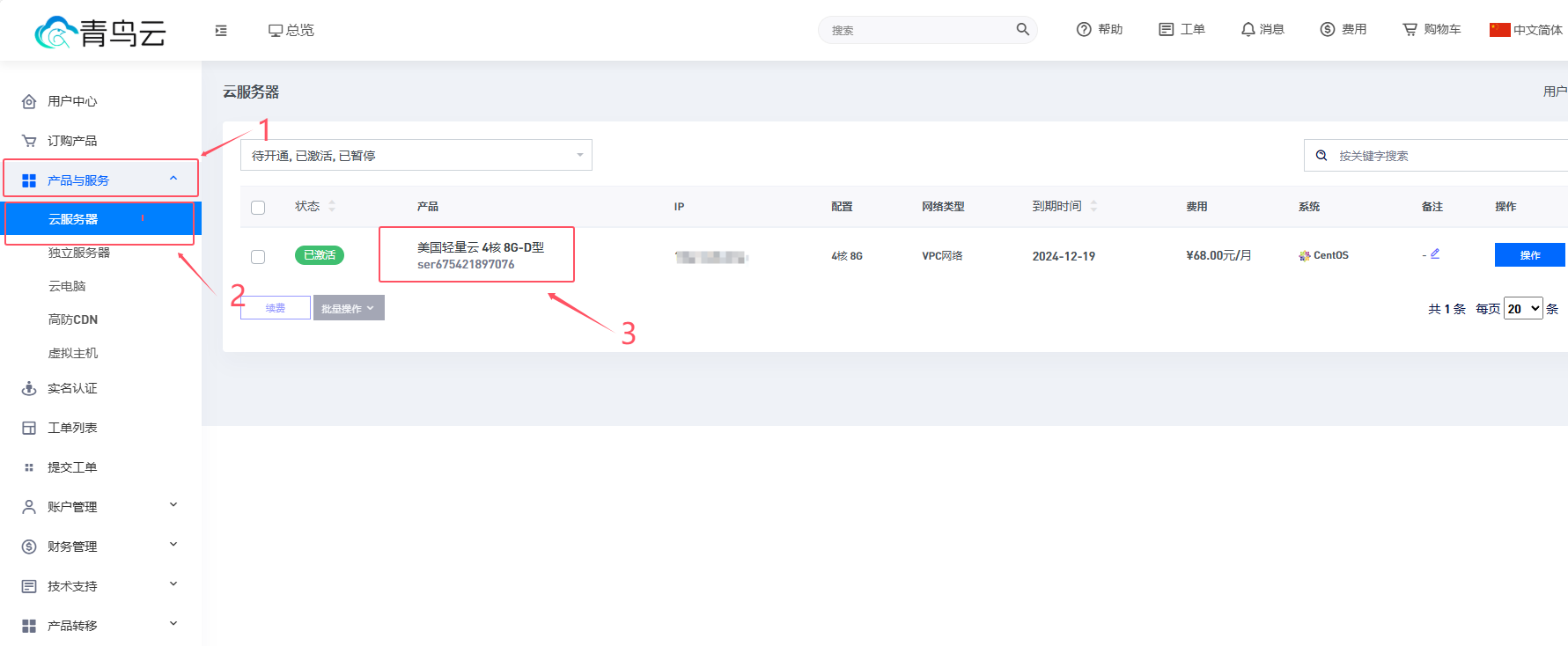
Task: Click the 4核 8G config cell
Action: click(x=847, y=256)
